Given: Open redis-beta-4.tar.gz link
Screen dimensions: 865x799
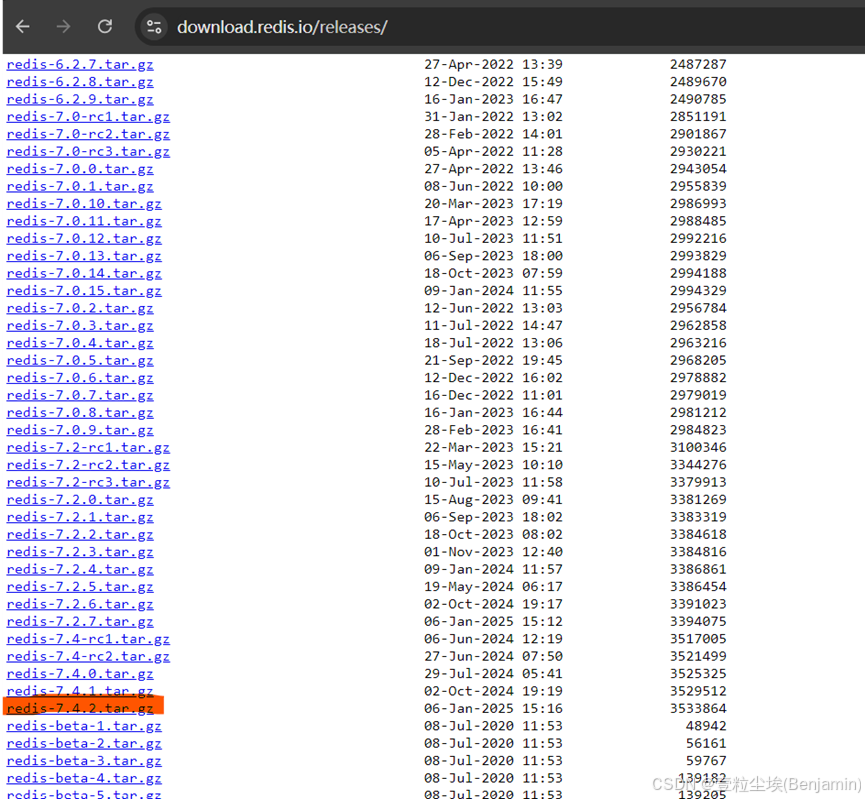Looking at the screenshot, I should (x=84, y=779).
